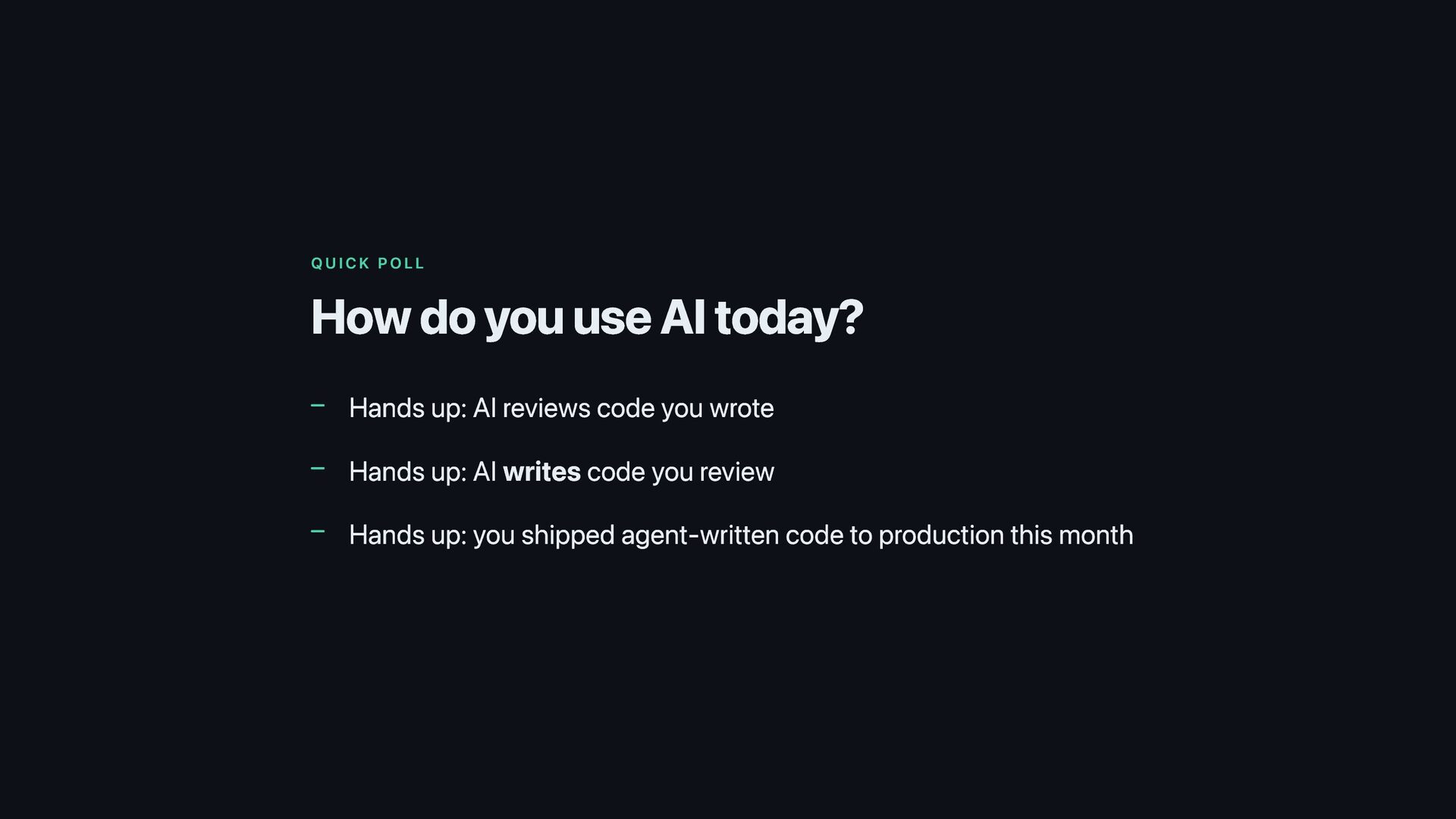Click the word POLL in the green label
Viewport: 1456px width, 819px height.
click(401, 264)
